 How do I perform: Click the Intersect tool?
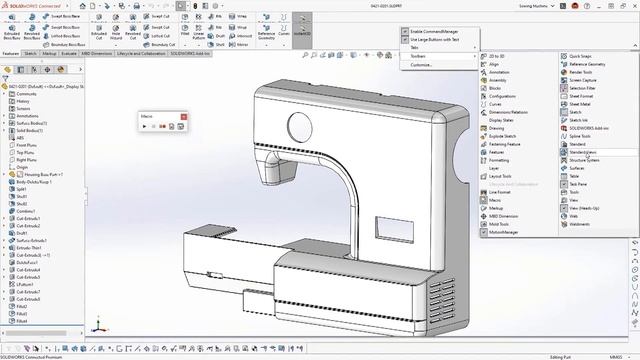[240, 36]
